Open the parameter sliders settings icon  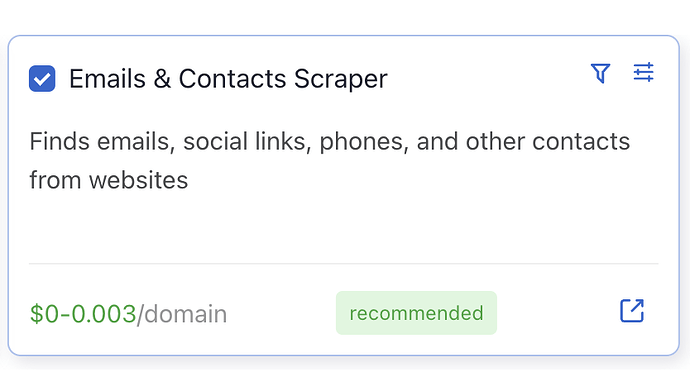[x=643, y=72]
